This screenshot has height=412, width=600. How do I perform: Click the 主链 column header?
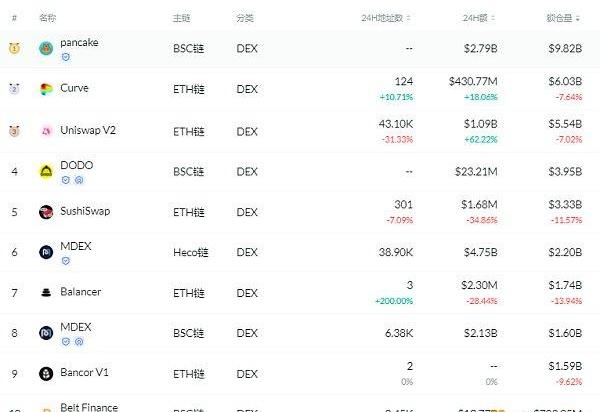181,19
